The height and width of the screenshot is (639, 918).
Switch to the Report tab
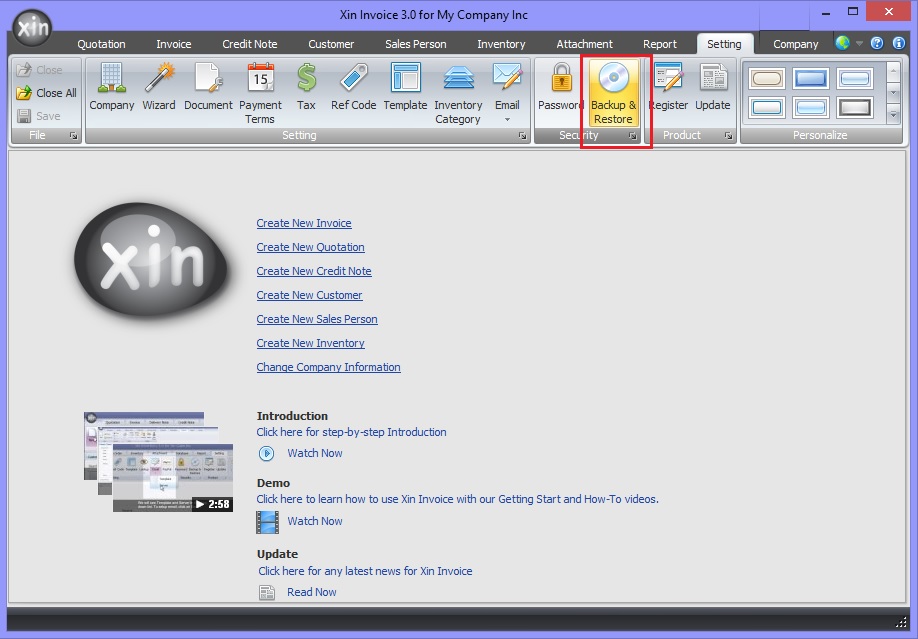click(660, 44)
